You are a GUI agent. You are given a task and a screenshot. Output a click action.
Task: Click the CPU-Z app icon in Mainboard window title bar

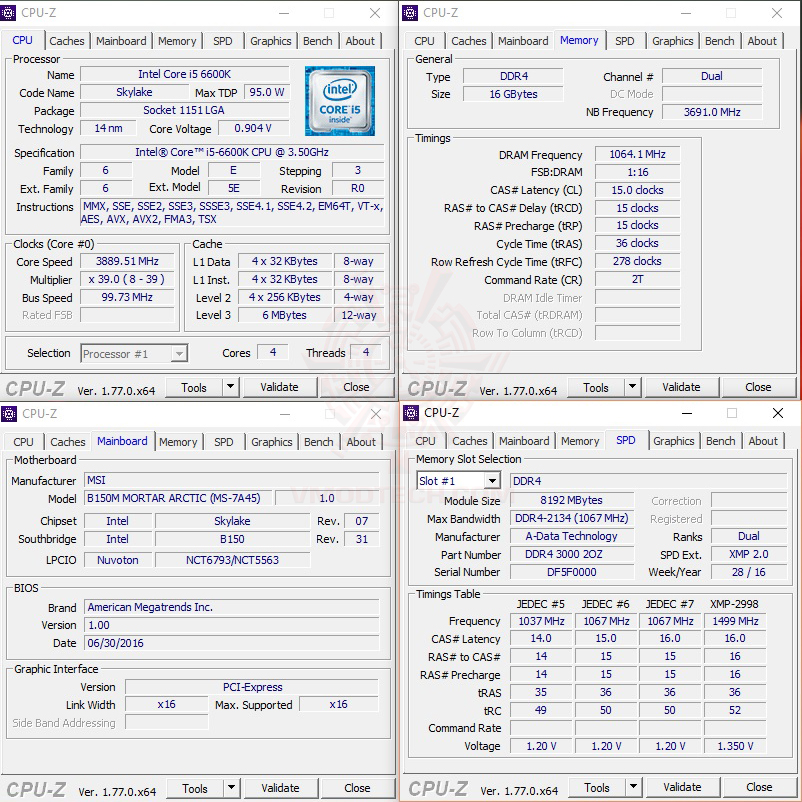(x=9, y=413)
